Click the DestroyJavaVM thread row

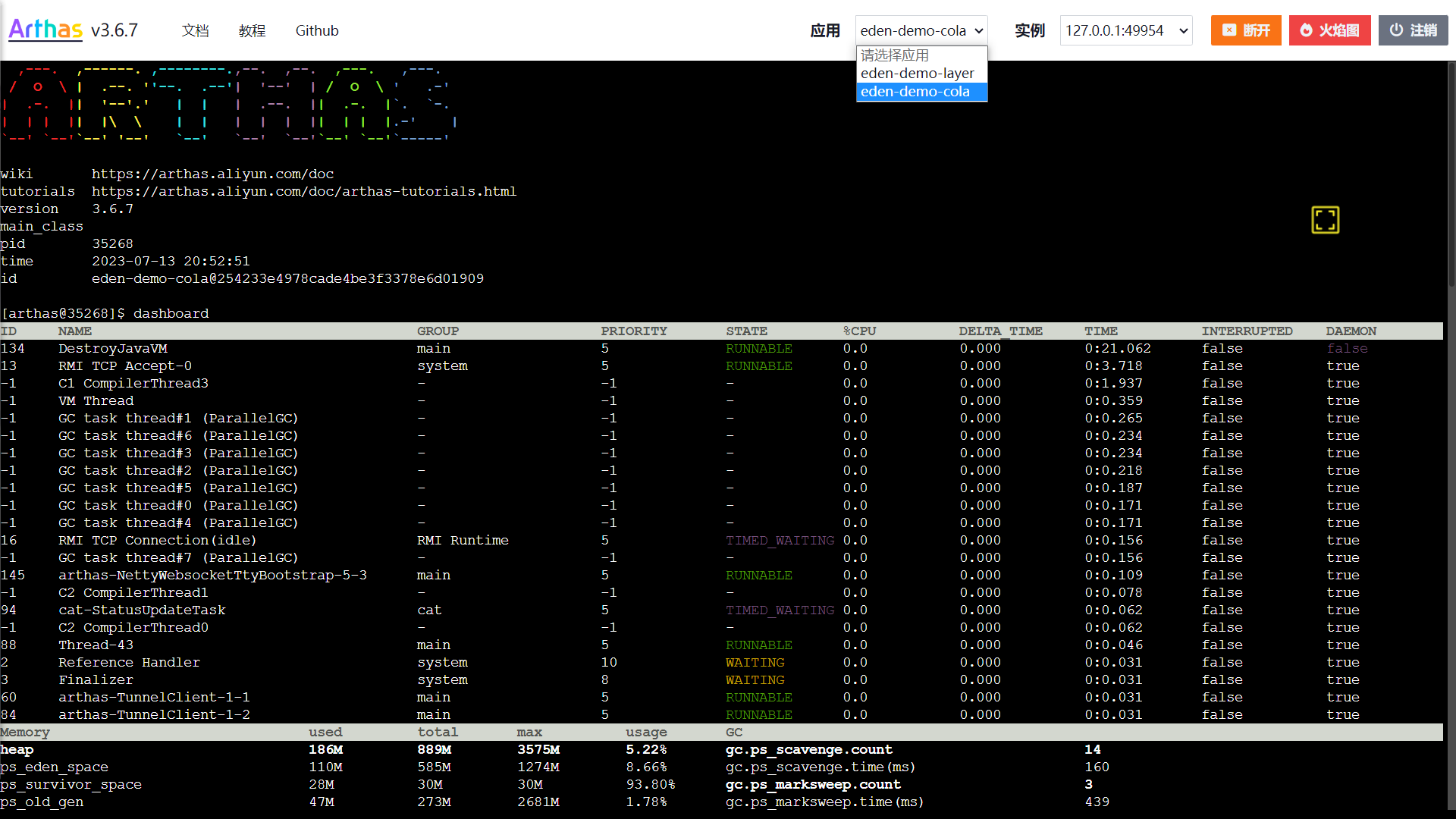[113, 348]
